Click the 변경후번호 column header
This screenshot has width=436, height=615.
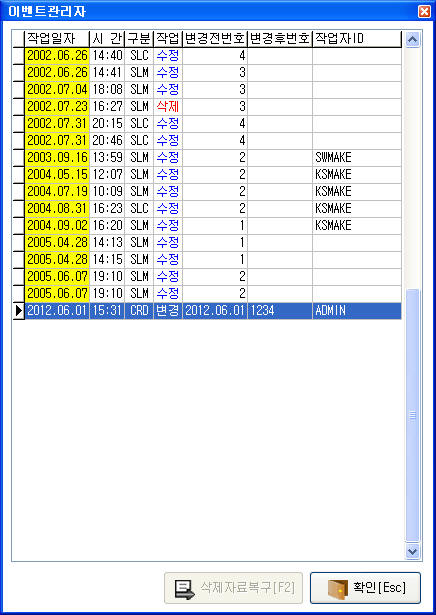pyautogui.click(x=280, y=39)
